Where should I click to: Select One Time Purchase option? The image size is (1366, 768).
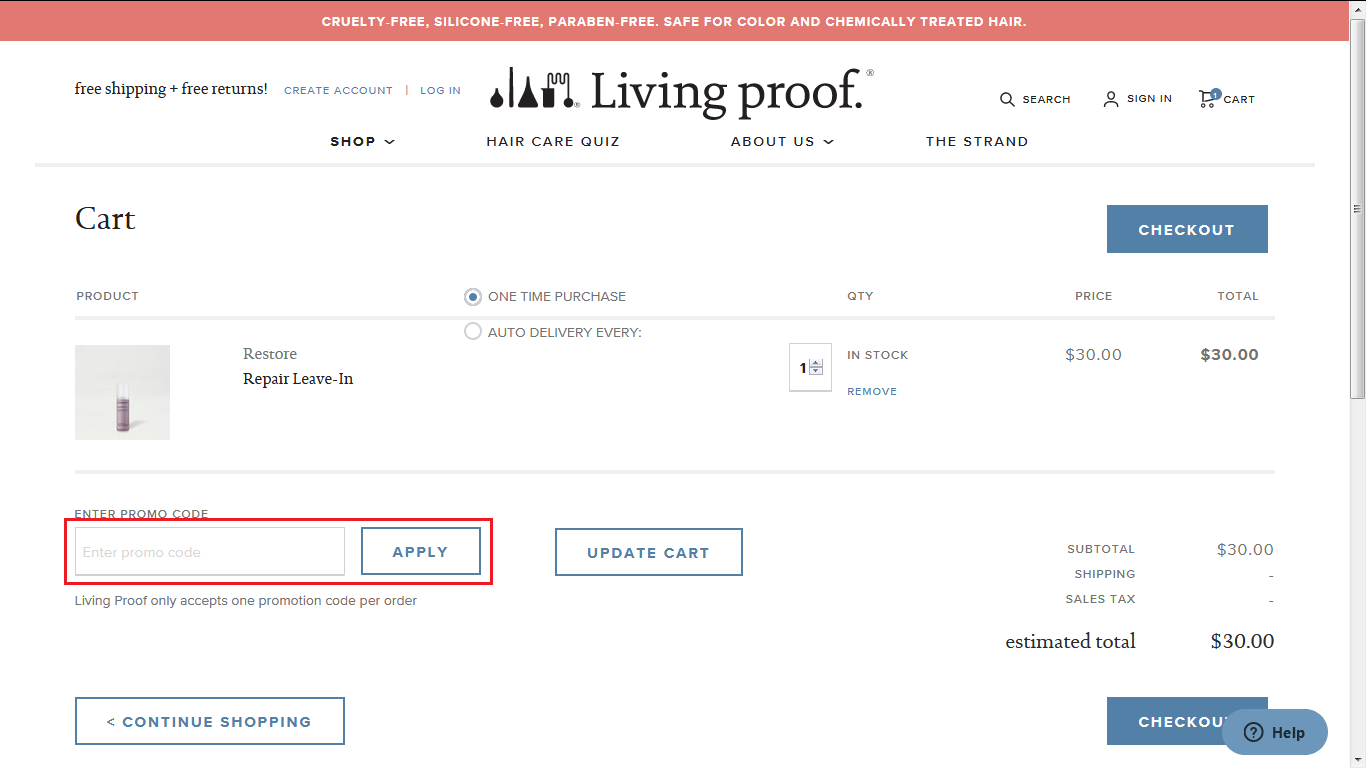click(473, 297)
